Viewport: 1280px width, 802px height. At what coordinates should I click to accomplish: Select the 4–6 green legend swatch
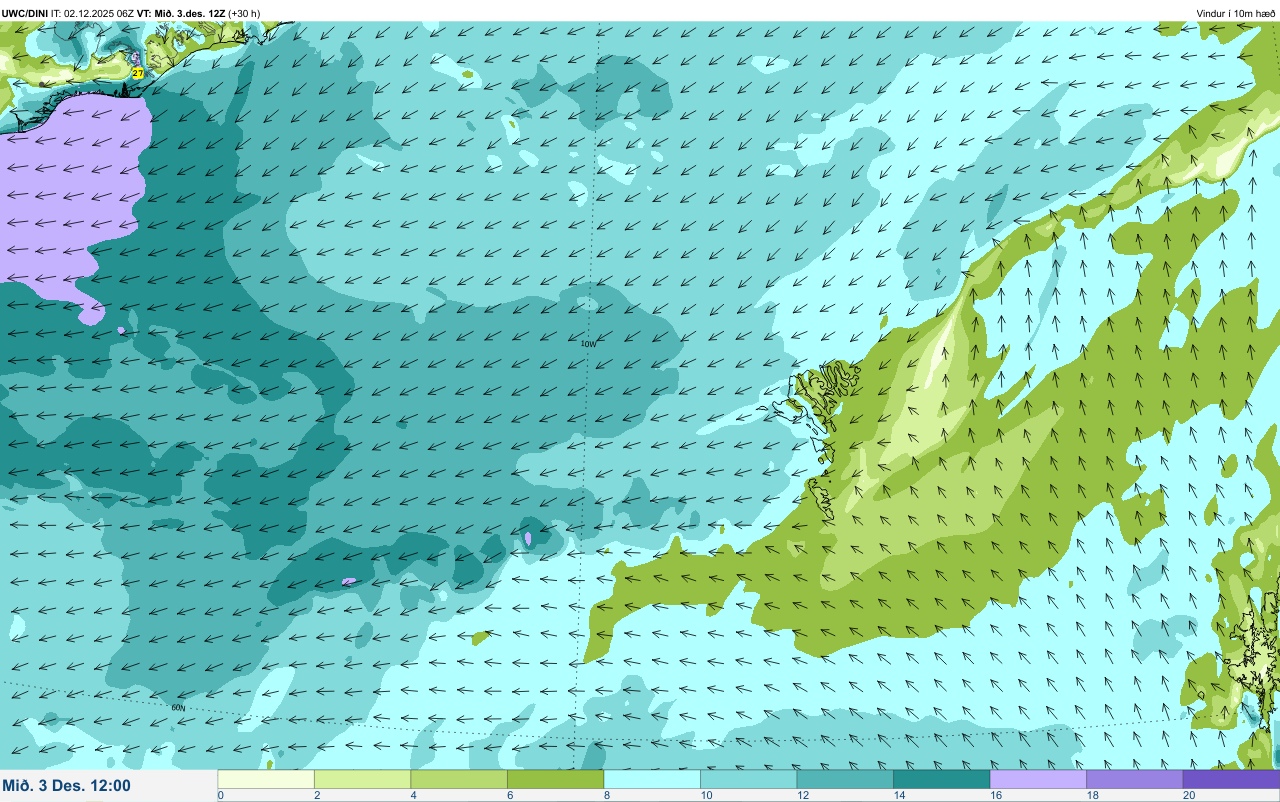[459, 779]
